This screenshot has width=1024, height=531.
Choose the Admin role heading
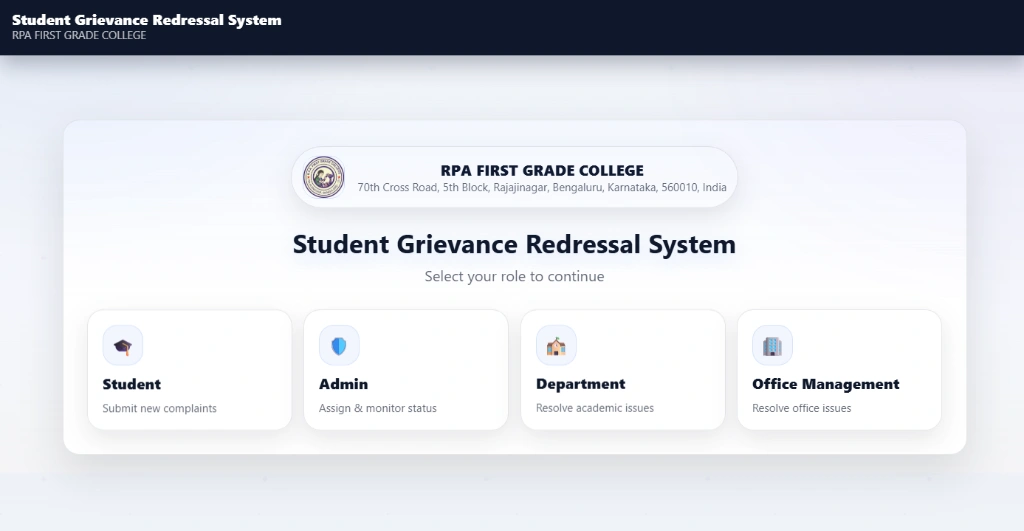pos(344,384)
